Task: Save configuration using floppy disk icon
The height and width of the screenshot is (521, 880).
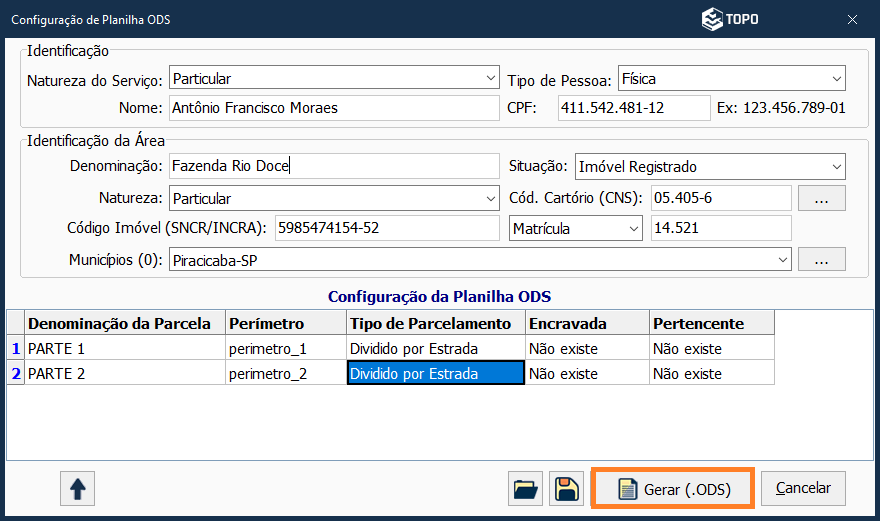Action: click(567, 489)
